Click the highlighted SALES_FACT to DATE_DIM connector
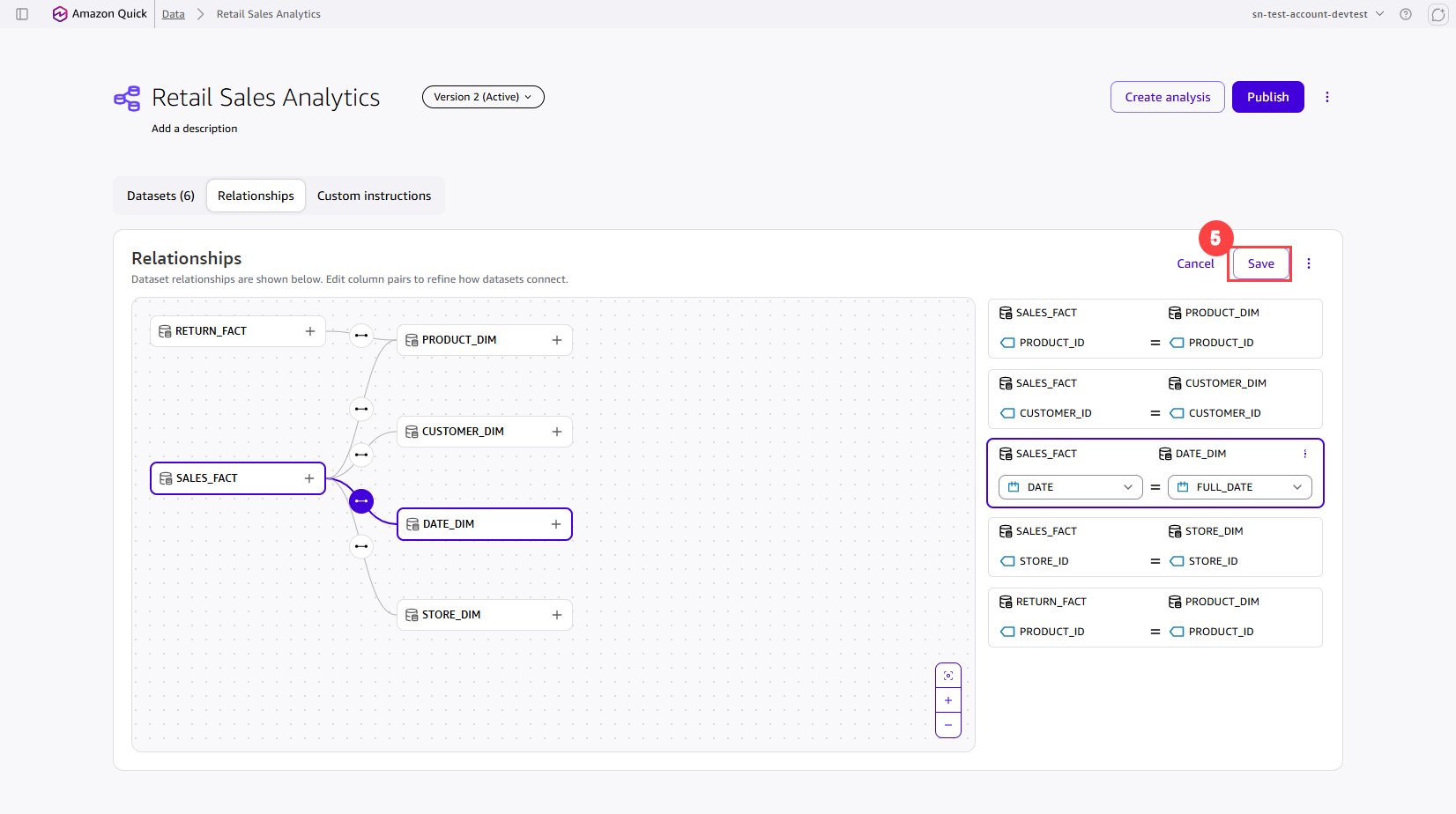 click(x=361, y=501)
